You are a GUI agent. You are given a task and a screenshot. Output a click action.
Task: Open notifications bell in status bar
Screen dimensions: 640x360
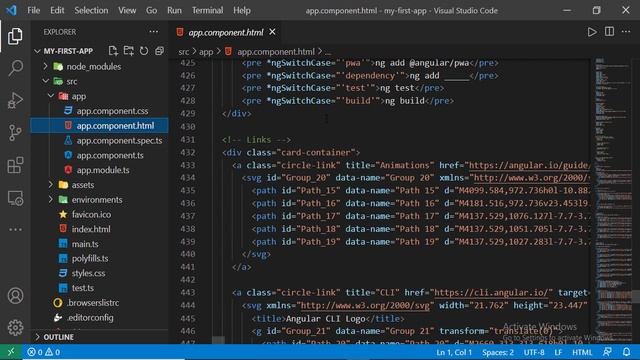pyautogui.click(x=626, y=352)
